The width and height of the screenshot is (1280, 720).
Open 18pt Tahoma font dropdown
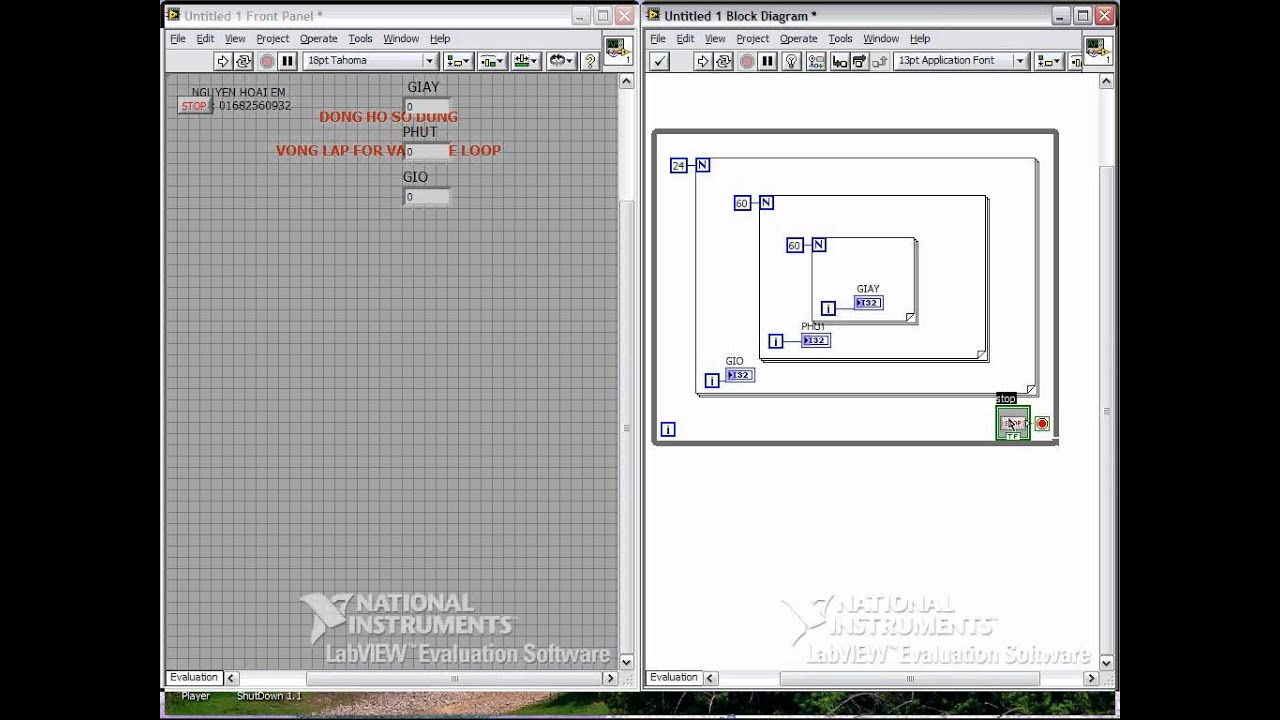371,61
